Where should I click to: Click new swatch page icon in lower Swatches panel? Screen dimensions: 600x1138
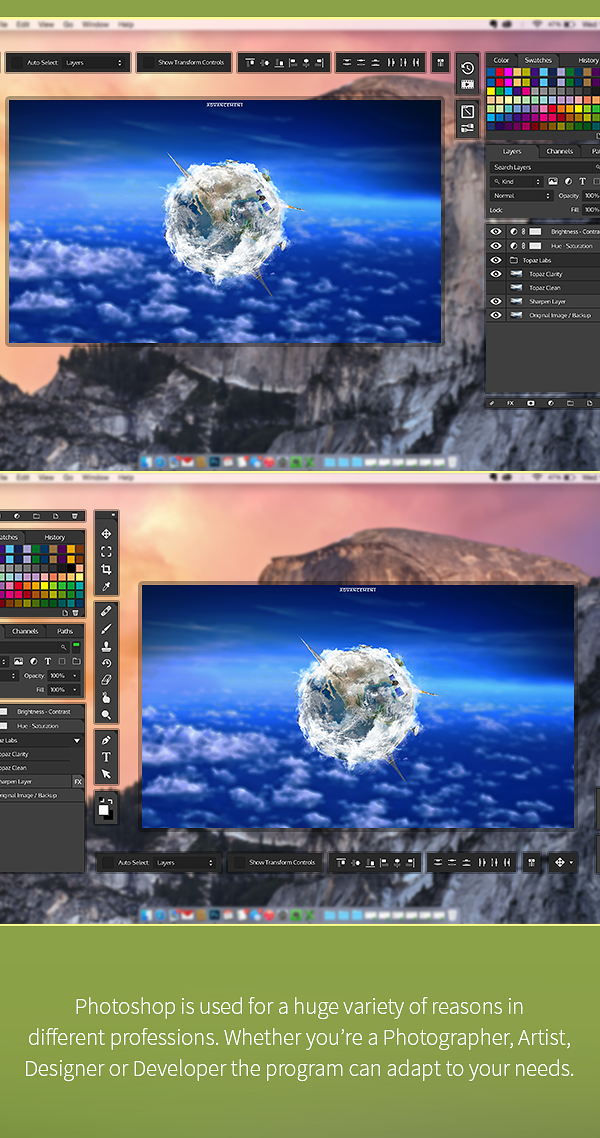click(x=65, y=613)
